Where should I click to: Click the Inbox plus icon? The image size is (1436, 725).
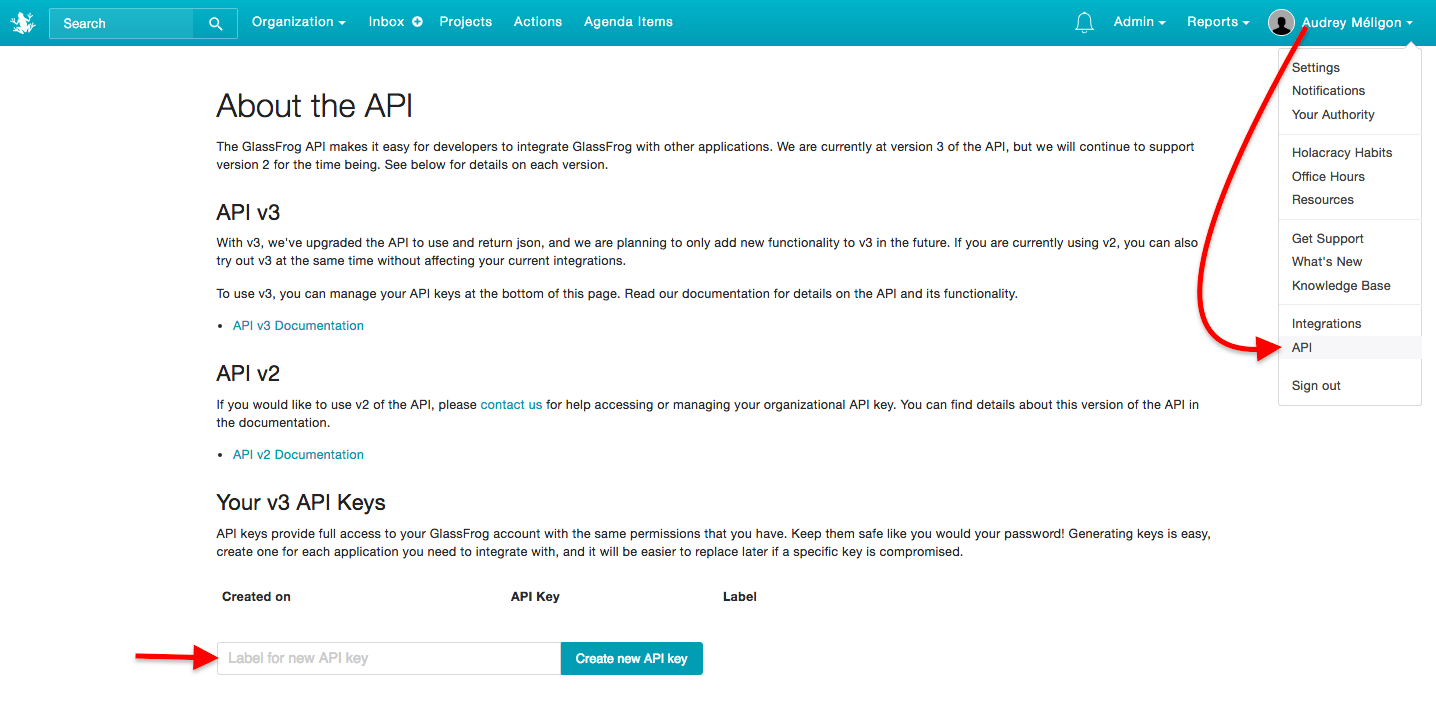click(x=417, y=22)
